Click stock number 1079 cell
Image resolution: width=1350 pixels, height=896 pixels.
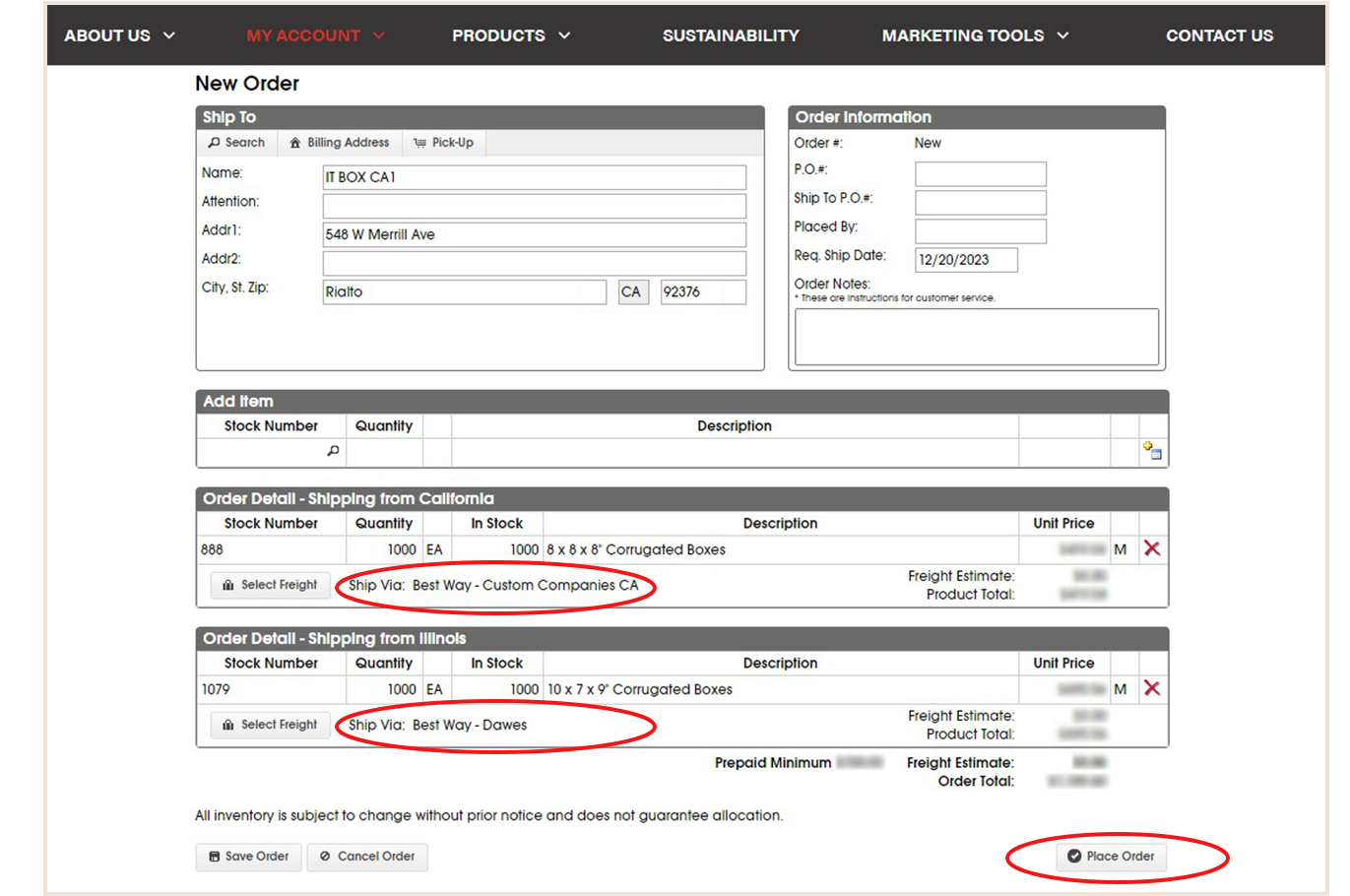click(271, 689)
